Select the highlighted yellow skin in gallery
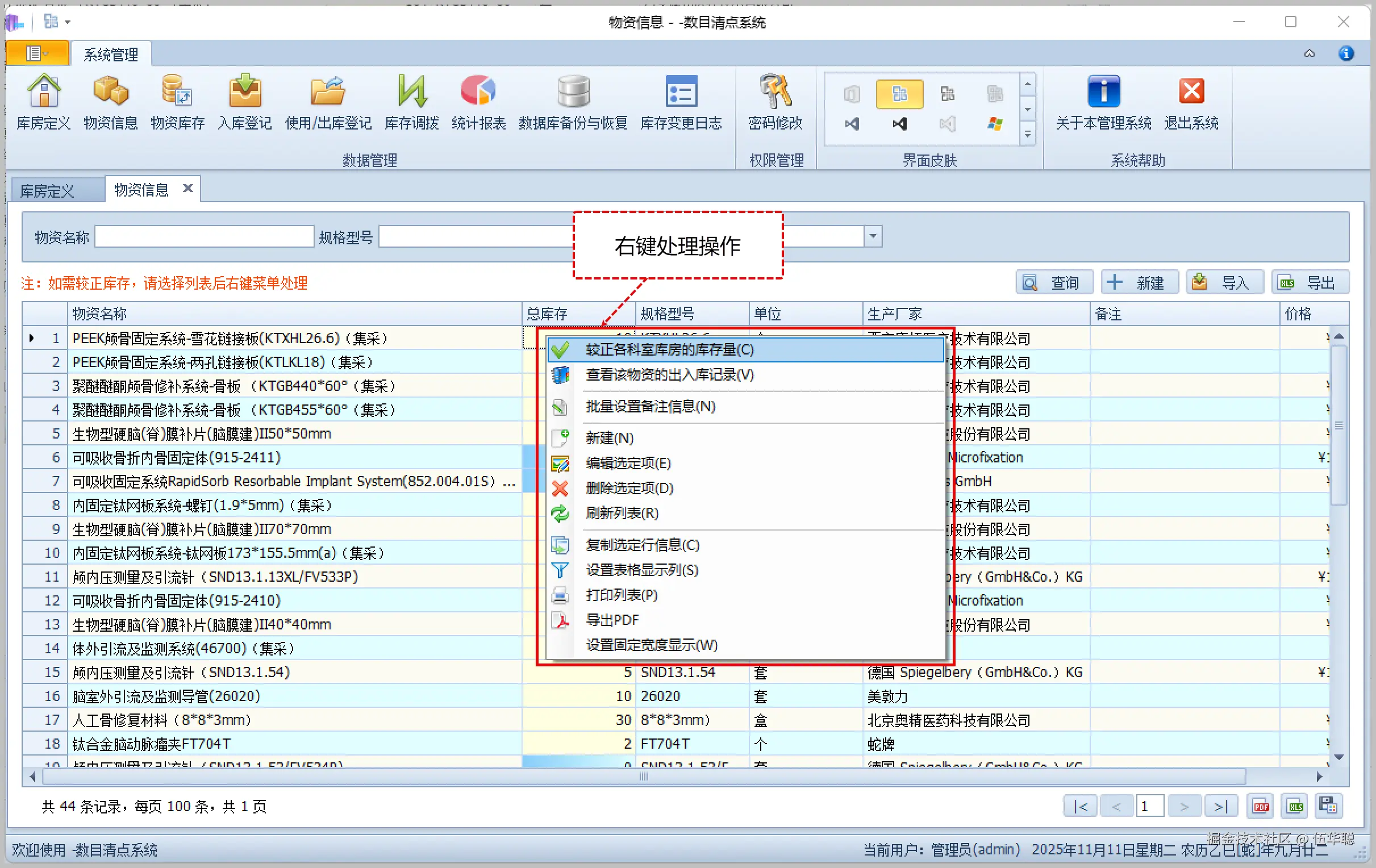The image size is (1376, 868). (899, 94)
